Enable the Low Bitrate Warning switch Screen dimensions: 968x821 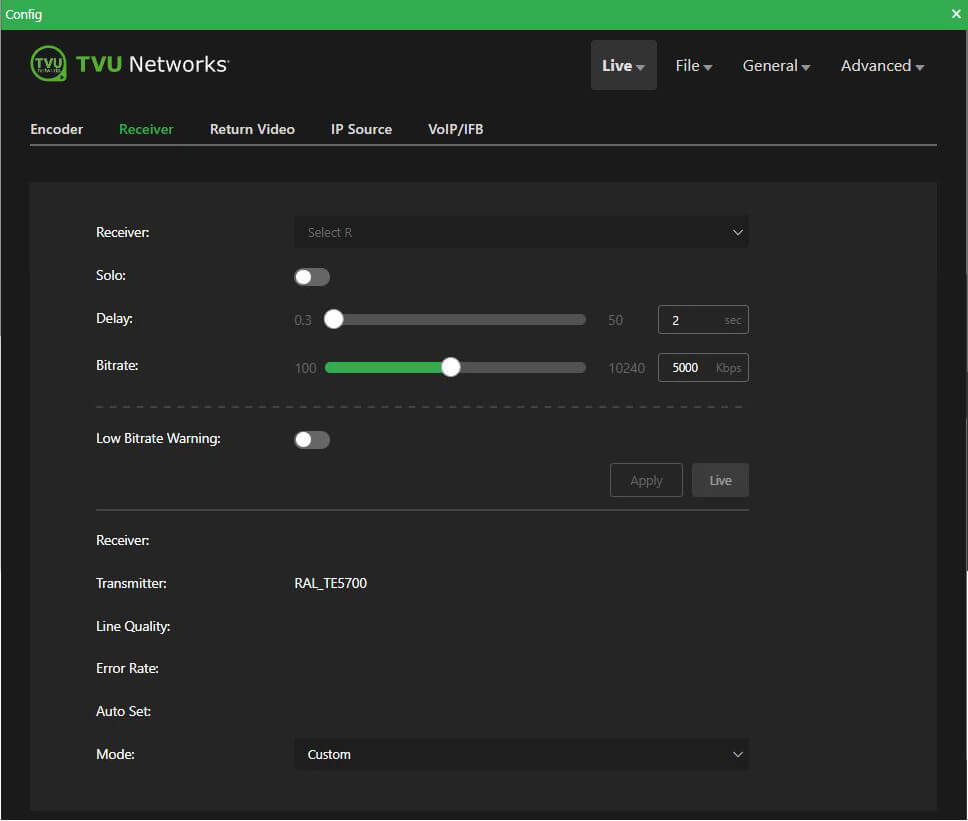tap(312, 440)
